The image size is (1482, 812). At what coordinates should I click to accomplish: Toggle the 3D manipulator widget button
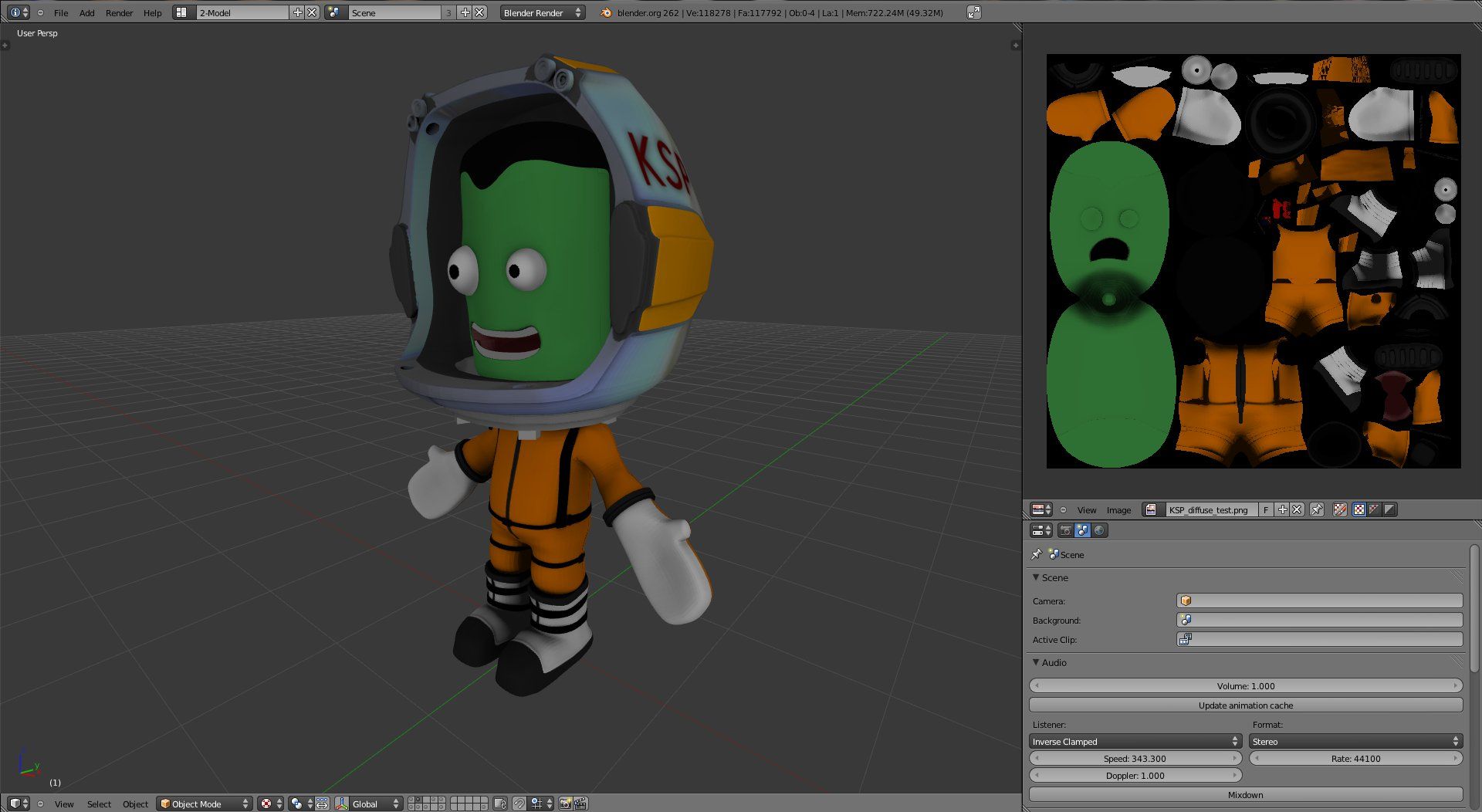342,804
